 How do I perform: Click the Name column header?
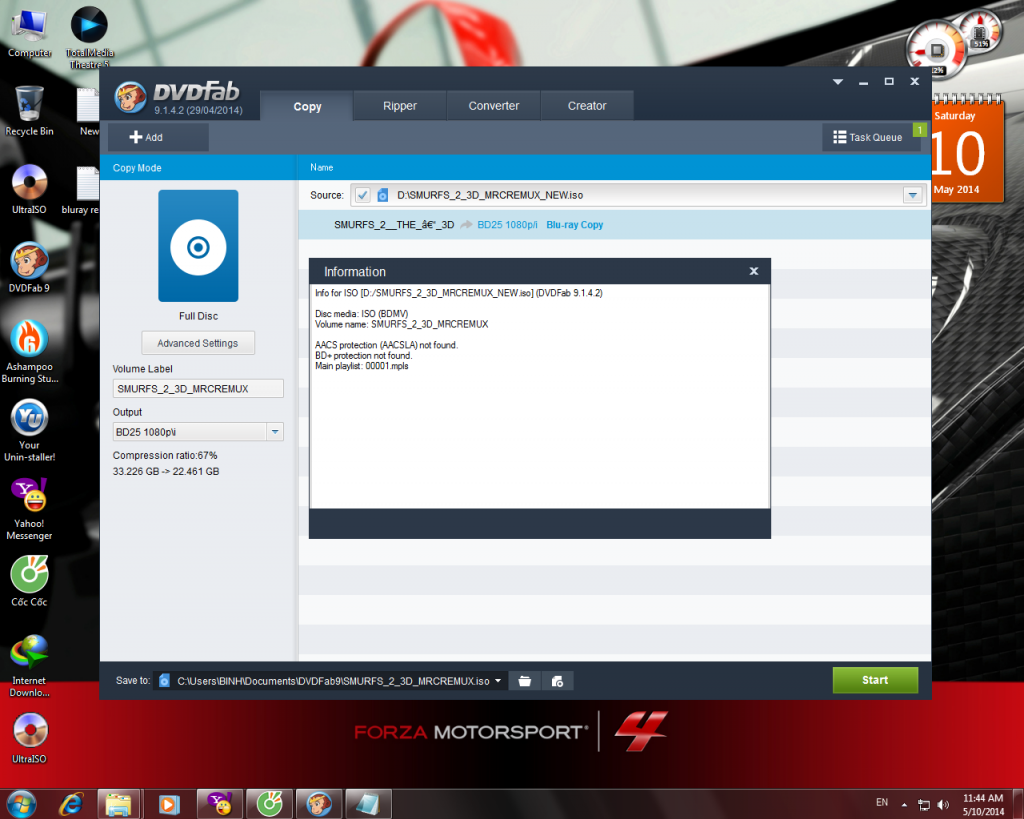click(322, 168)
